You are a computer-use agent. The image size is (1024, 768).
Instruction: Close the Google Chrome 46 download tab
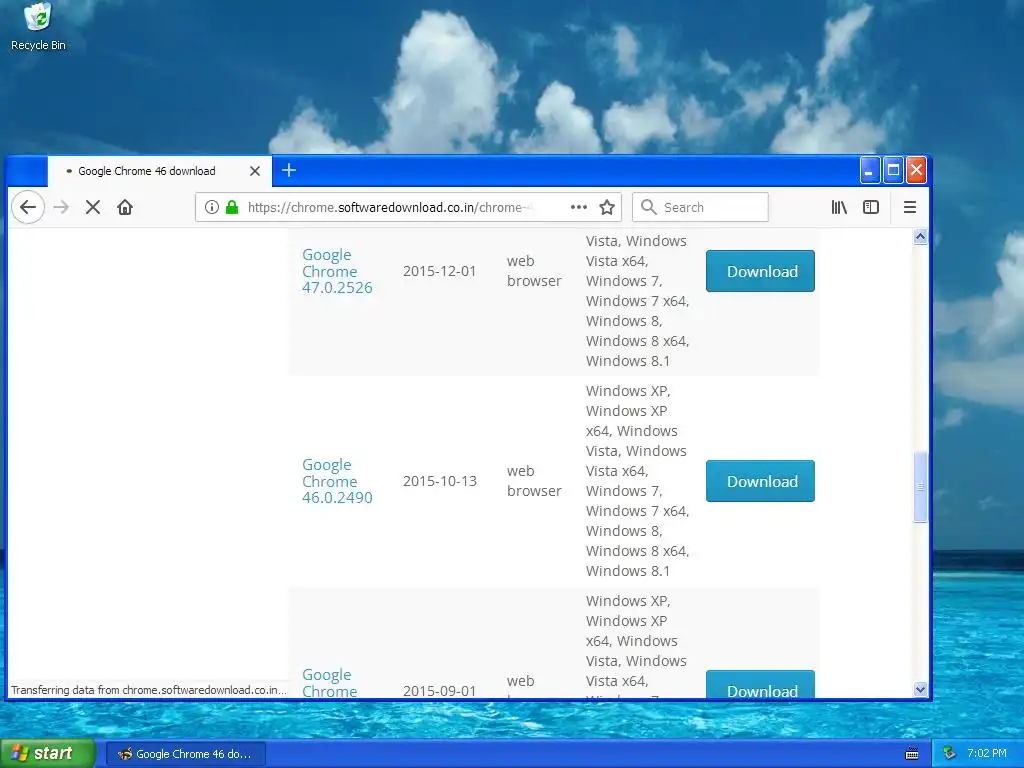click(255, 171)
